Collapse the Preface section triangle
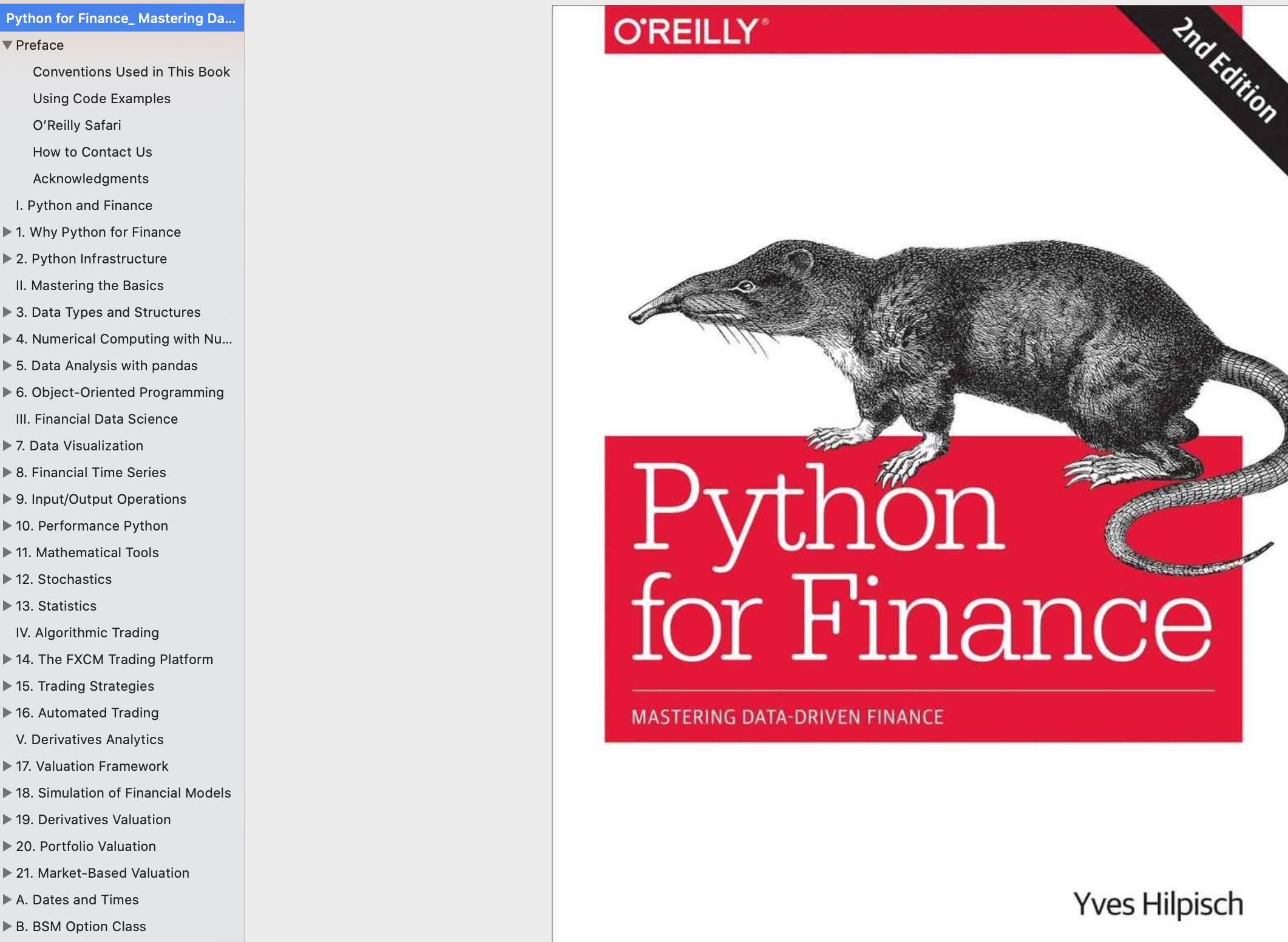Image resolution: width=1288 pixels, height=942 pixels. 7,45
